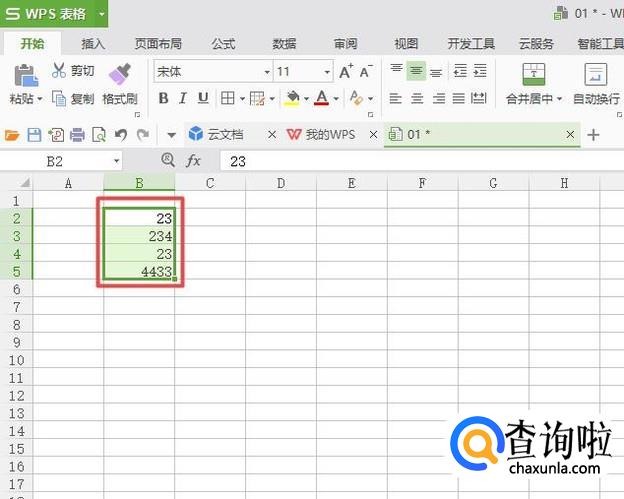Toggle Underline formatting
Image resolution: width=624 pixels, height=499 pixels.
coord(203,98)
